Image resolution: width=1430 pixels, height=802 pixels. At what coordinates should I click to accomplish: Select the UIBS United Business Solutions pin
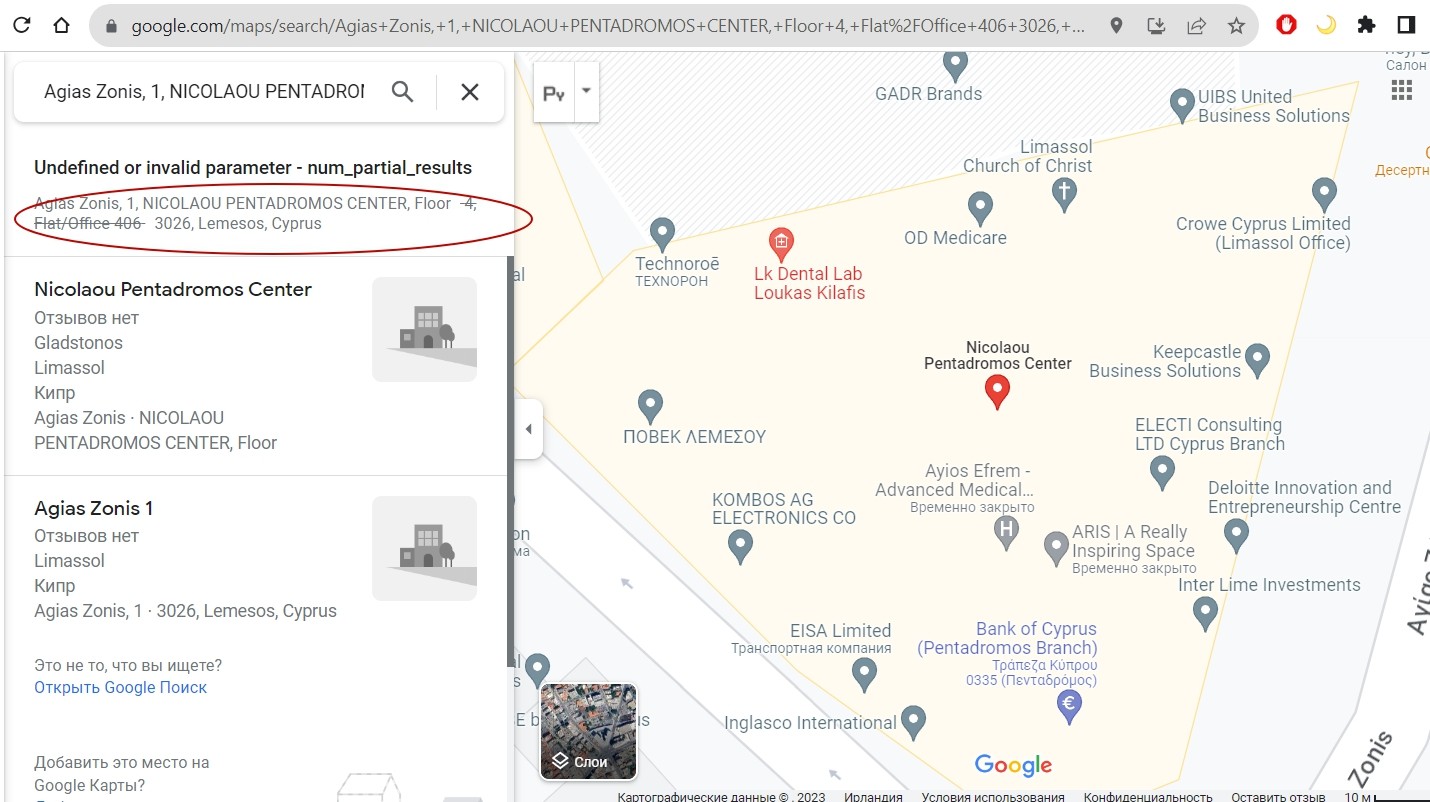1182,104
